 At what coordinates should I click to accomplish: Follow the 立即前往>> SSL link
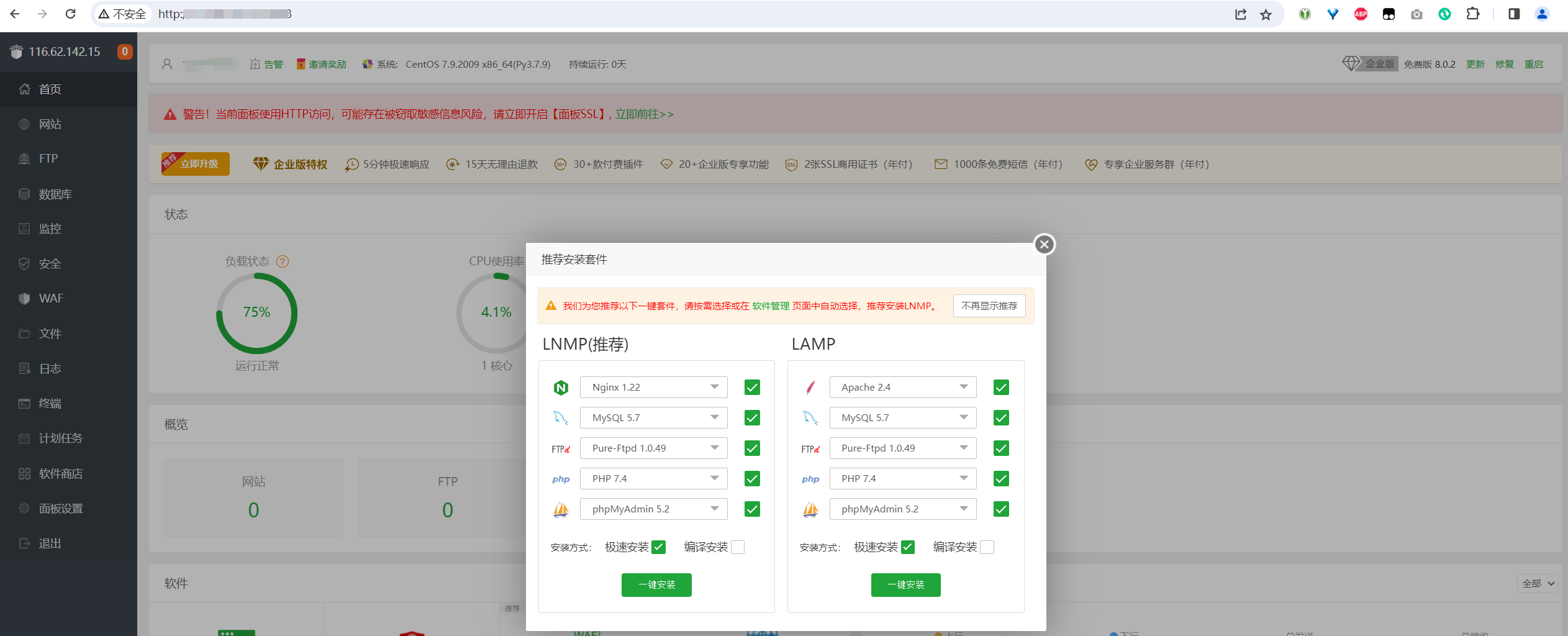[x=645, y=114]
